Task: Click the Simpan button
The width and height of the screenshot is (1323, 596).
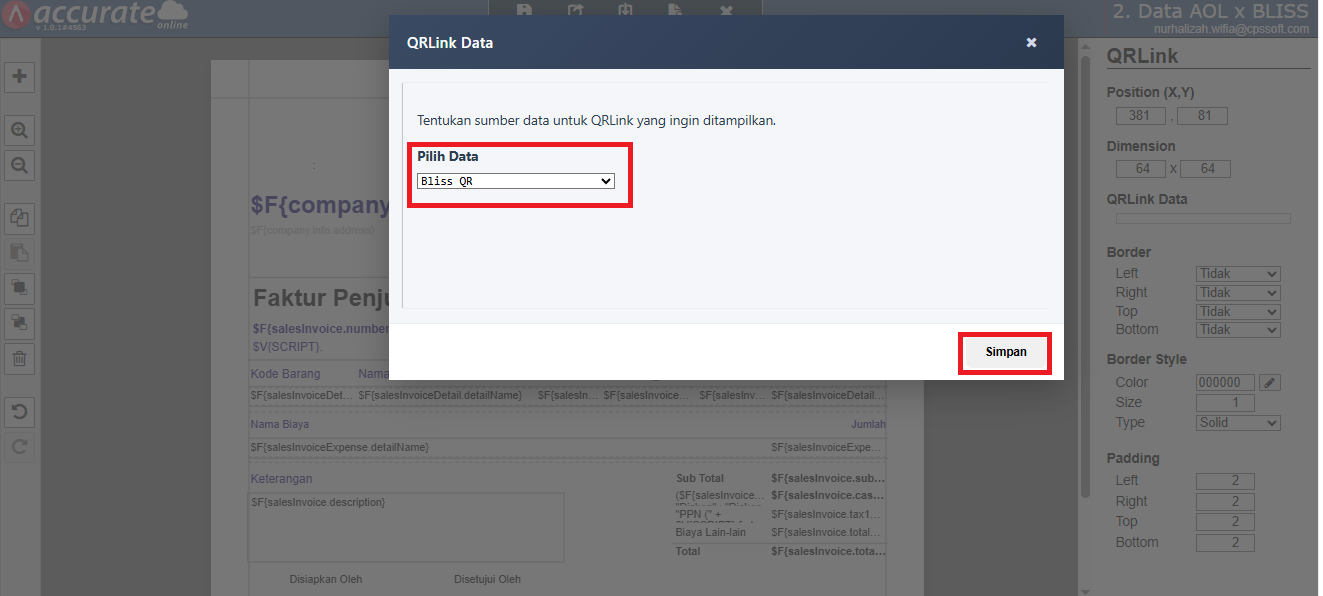Action: (x=1005, y=352)
